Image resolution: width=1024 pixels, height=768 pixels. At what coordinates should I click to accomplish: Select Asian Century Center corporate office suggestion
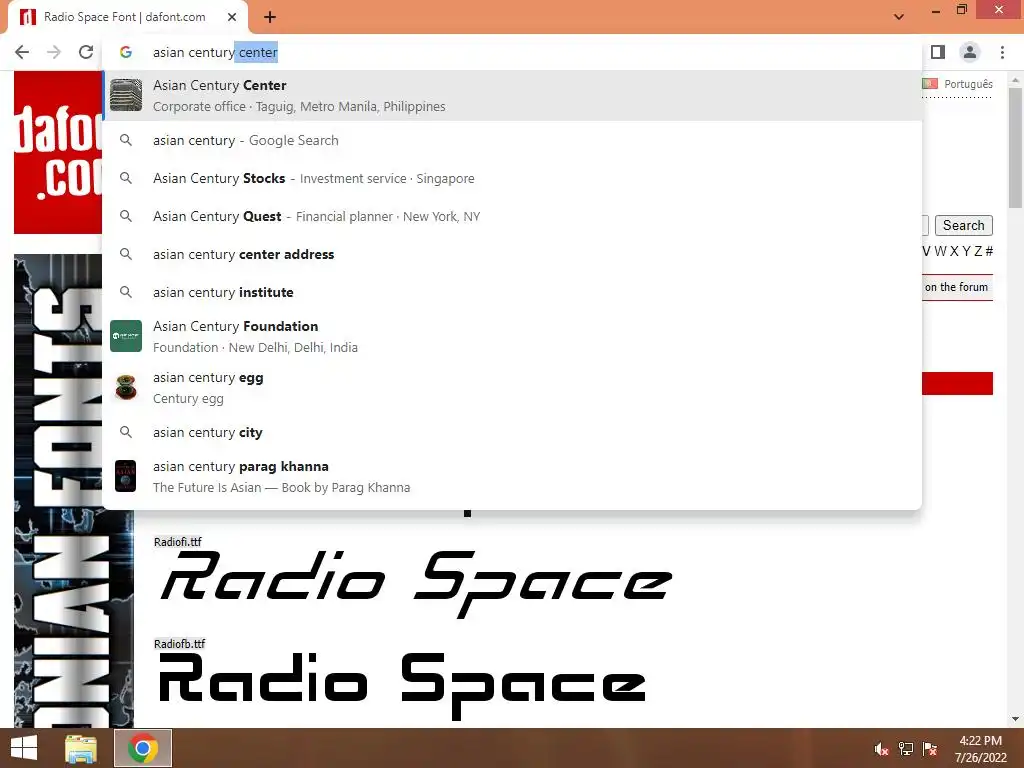coord(512,95)
